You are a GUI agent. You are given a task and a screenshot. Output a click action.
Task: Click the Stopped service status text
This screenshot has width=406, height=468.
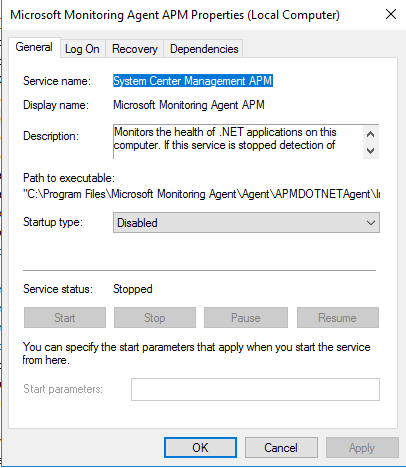click(133, 289)
